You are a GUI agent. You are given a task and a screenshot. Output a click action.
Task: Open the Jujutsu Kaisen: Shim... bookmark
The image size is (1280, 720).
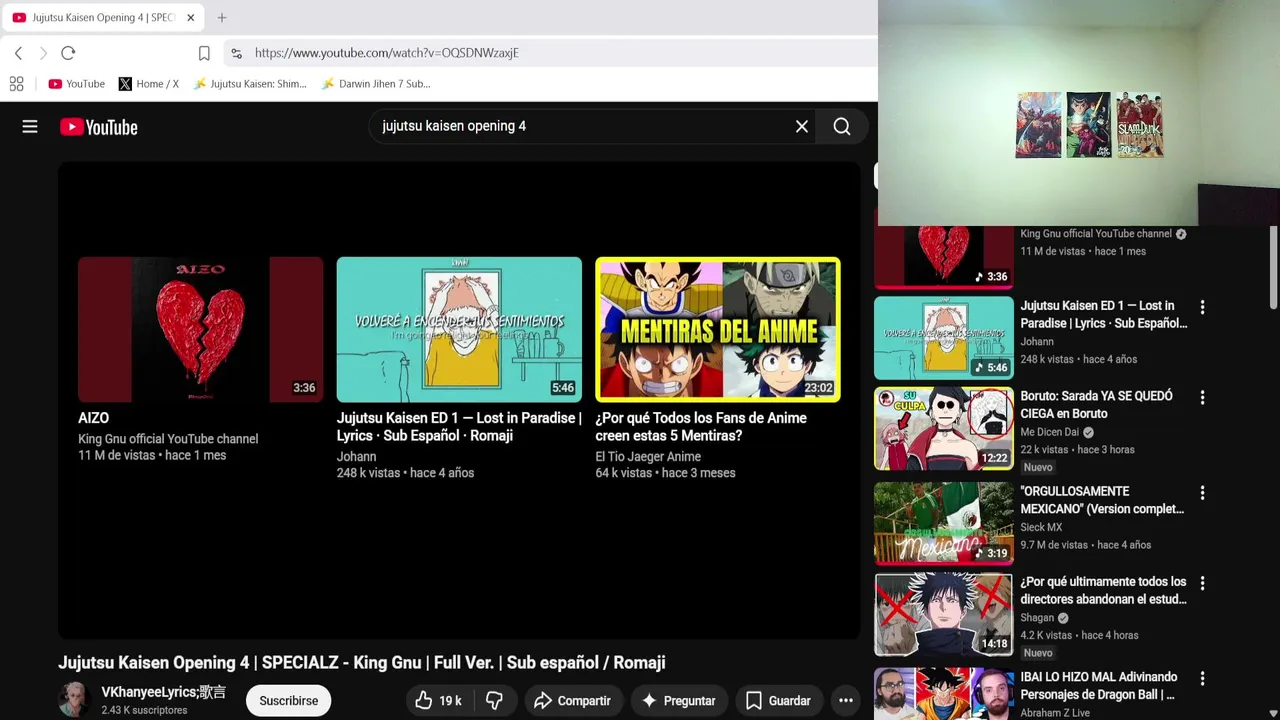(x=250, y=84)
